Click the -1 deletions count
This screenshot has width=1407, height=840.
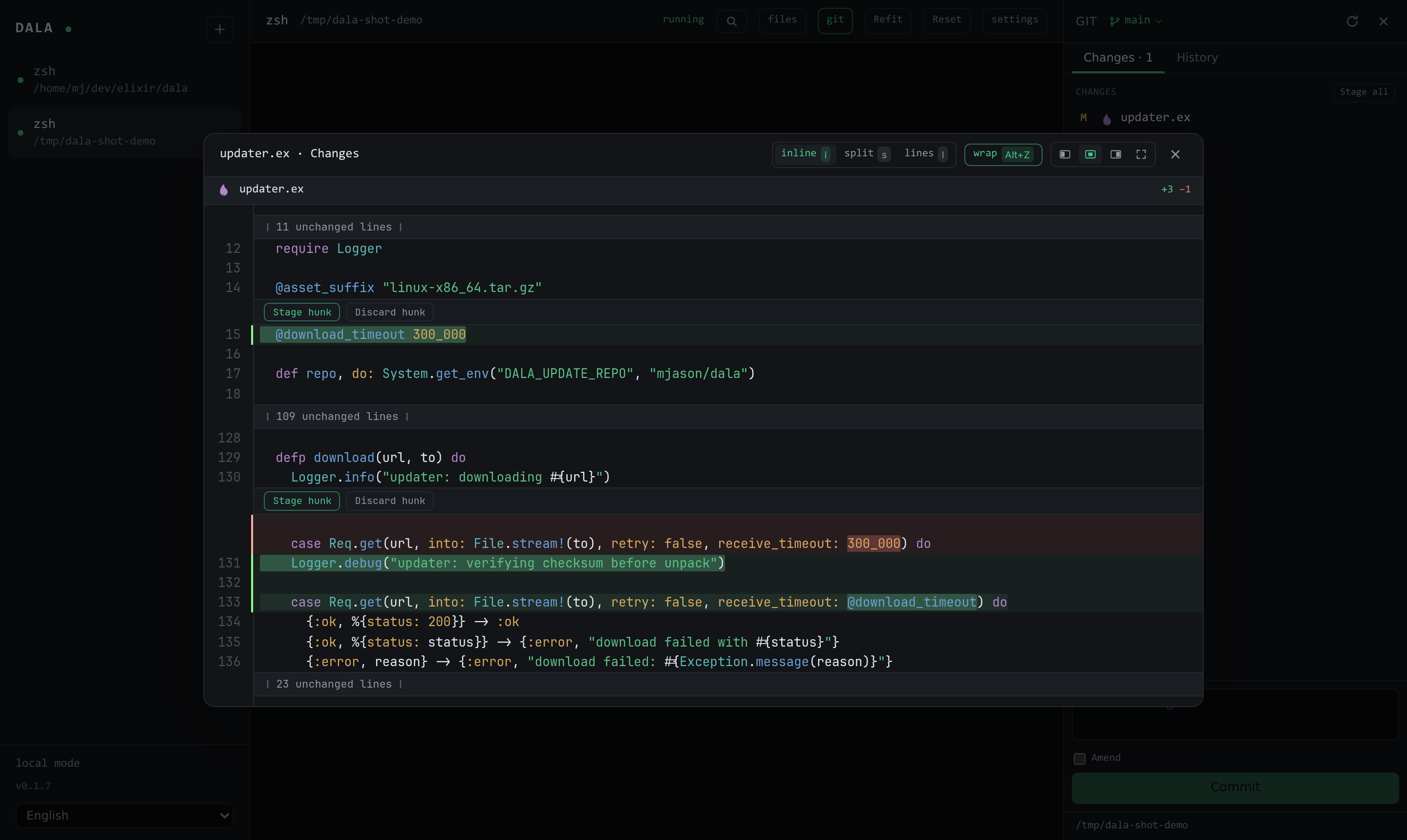1185,189
